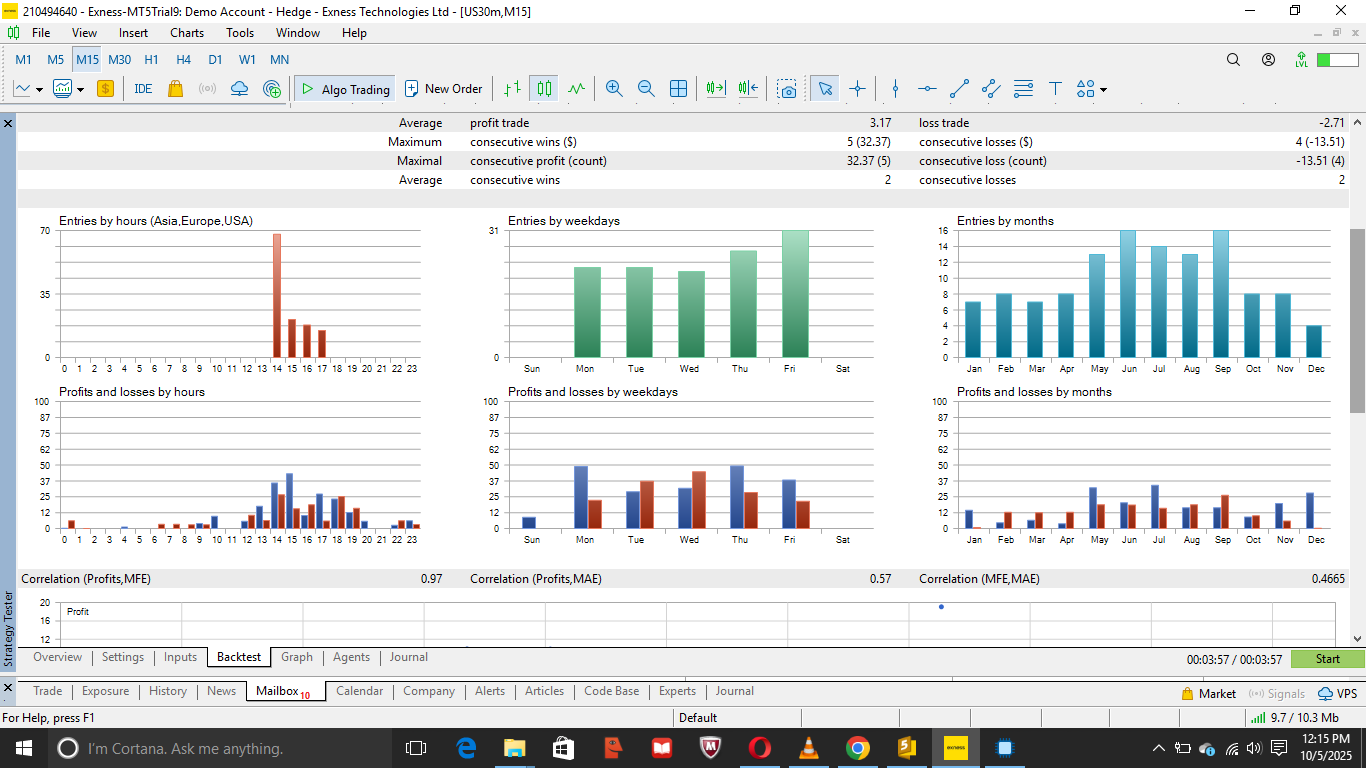Viewport: 1366px width, 768px height.
Task: Switch to the Graph tab
Action: 297,657
